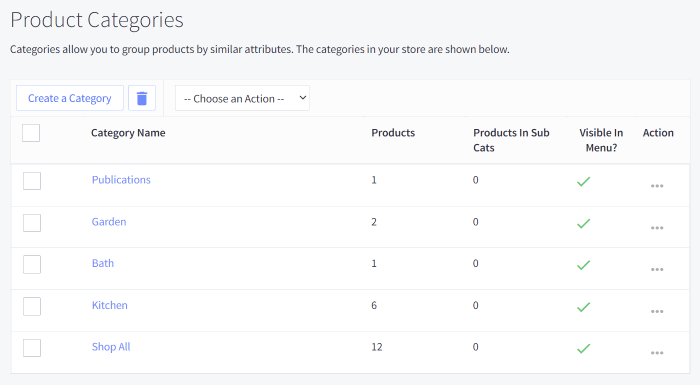The height and width of the screenshot is (385, 700).
Task: Toggle menu visibility checkmark for Bath
Action: (583, 265)
